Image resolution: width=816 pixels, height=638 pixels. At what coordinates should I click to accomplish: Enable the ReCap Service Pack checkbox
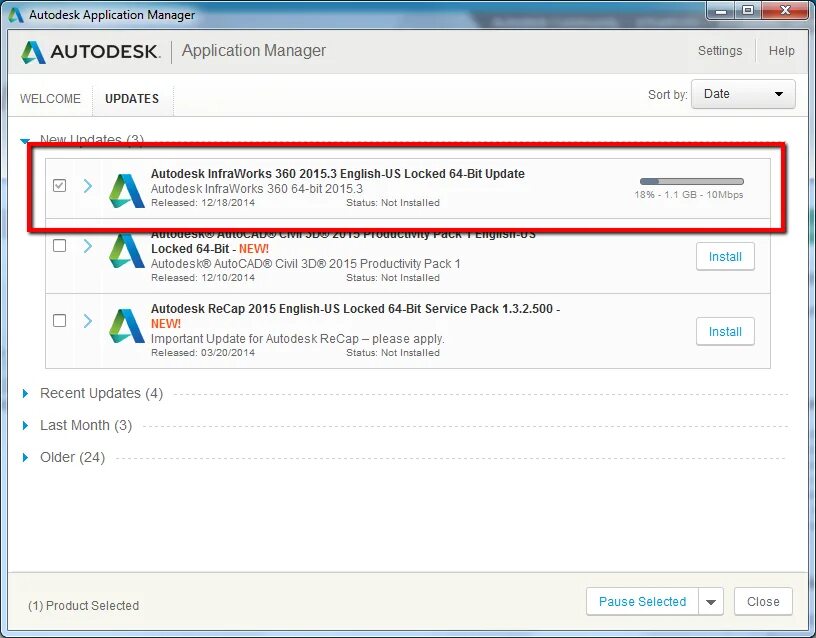[59, 318]
